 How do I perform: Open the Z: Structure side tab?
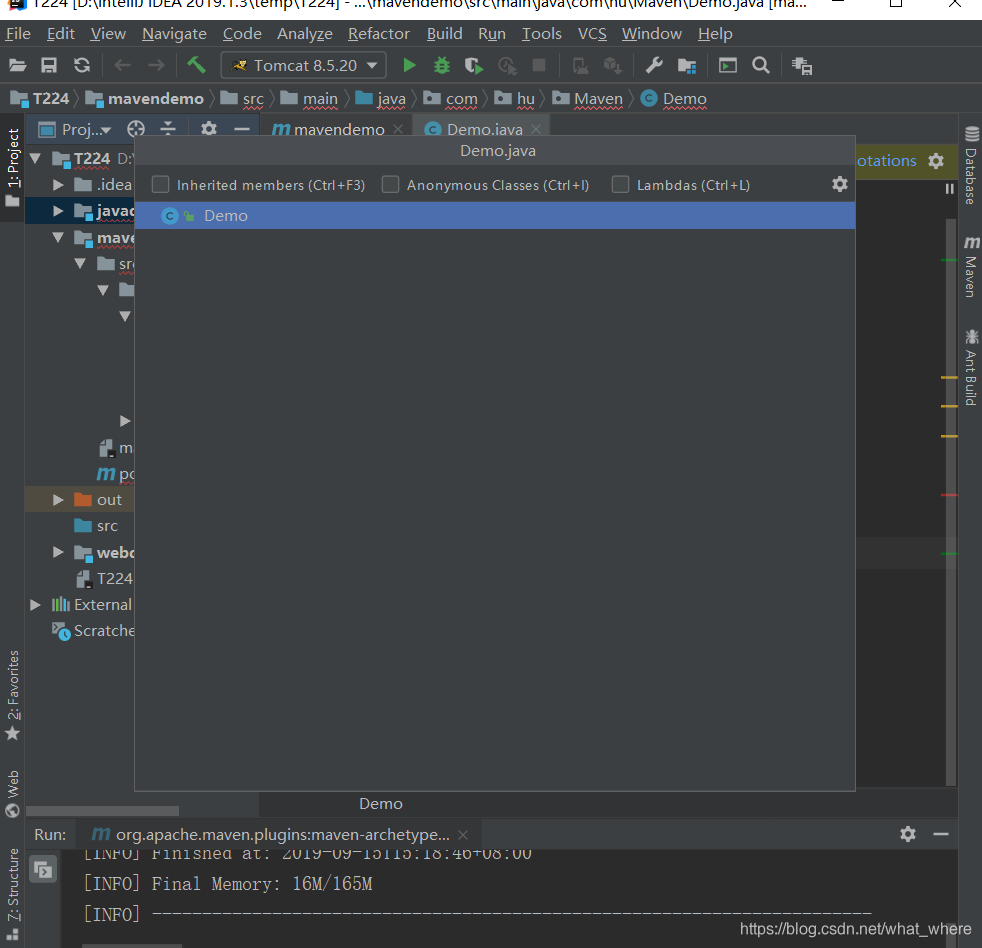[x=13, y=894]
